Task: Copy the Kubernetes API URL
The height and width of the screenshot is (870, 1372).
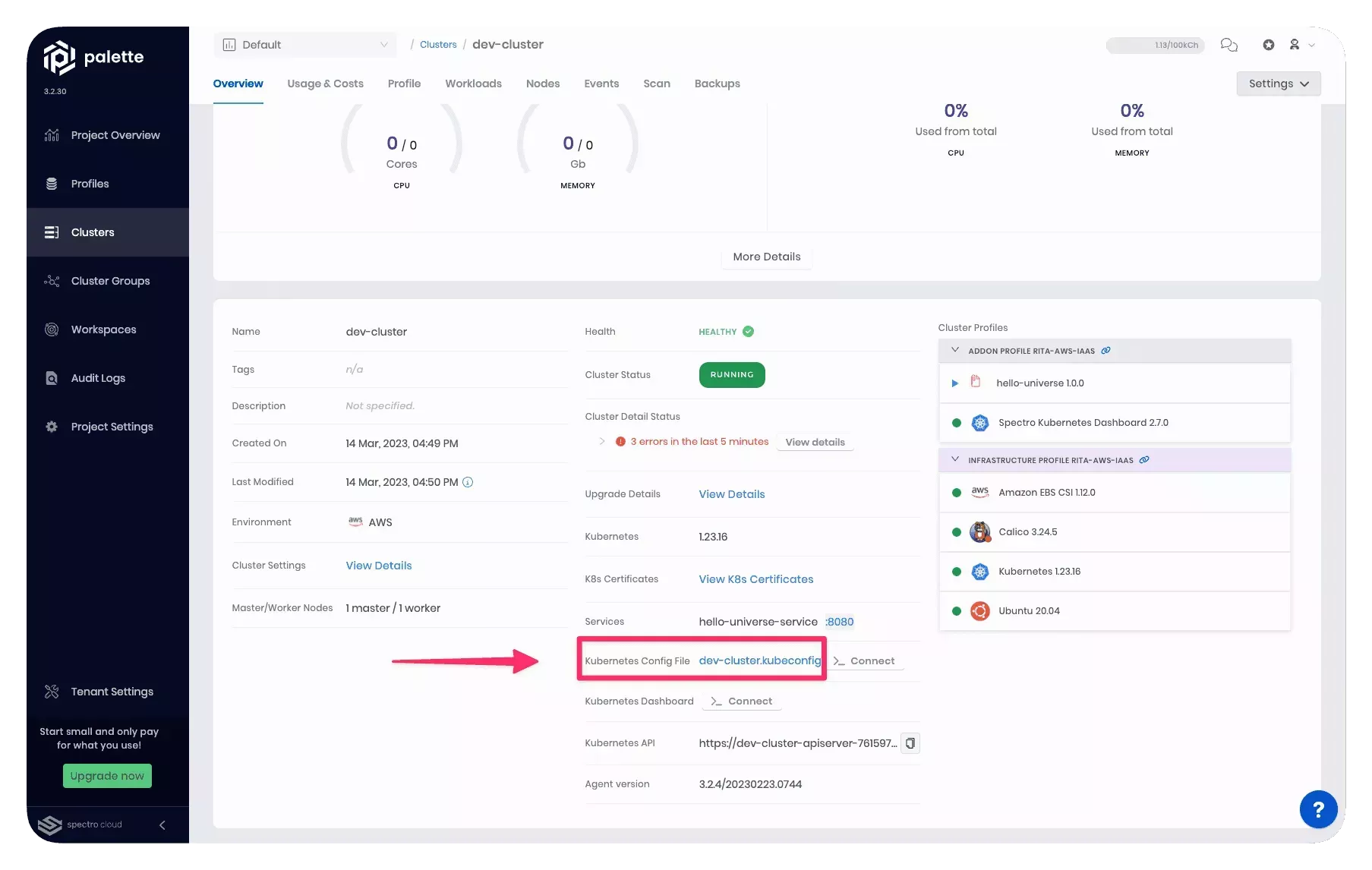Action: point(910,743)
